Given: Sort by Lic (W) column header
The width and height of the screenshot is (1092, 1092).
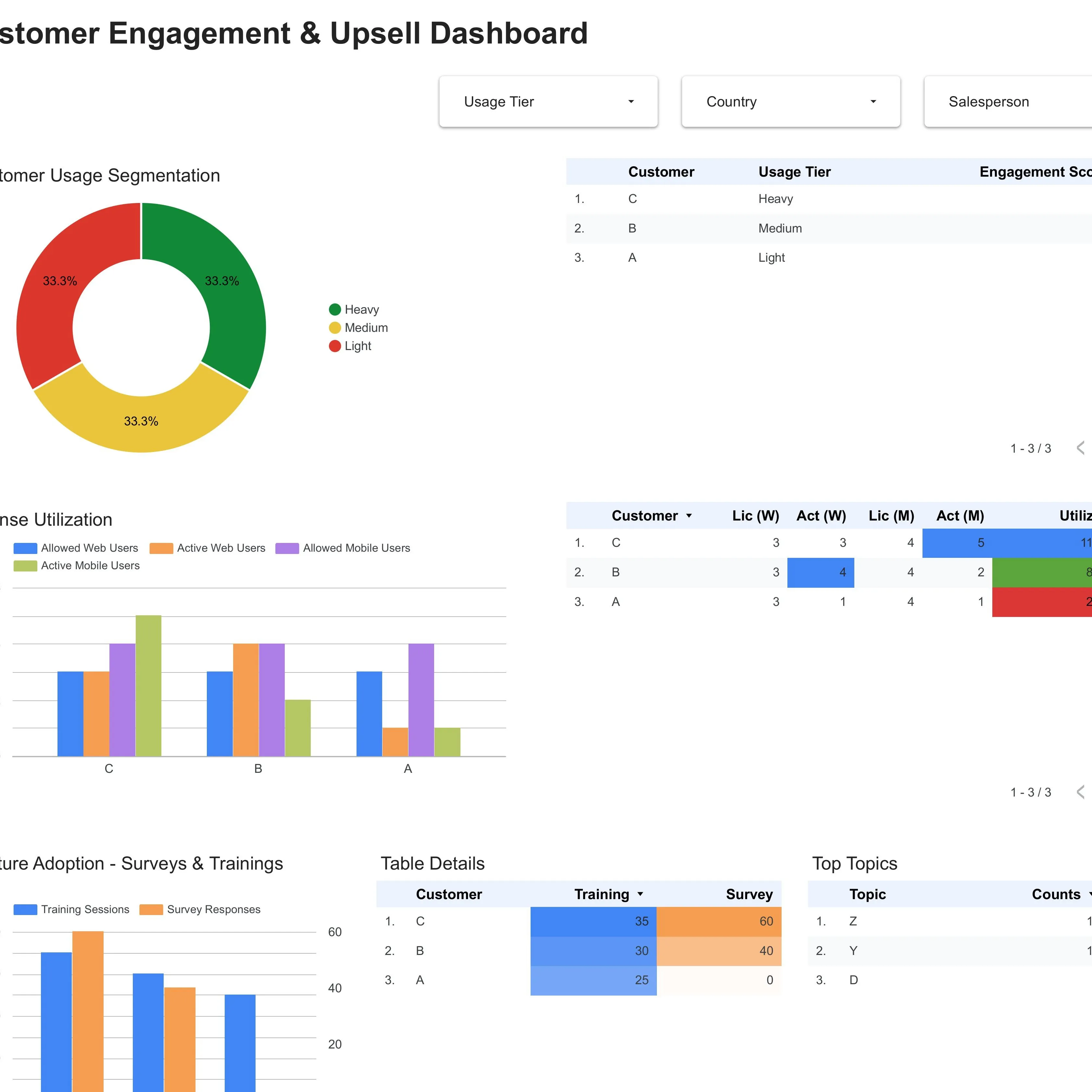Looking at the screenshot, I should click(755, 516).
